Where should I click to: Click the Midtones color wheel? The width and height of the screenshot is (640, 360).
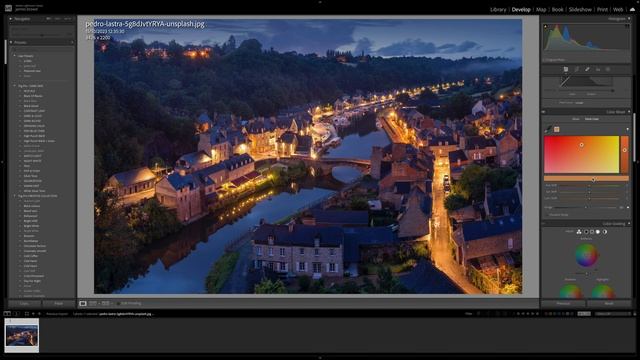587,255
